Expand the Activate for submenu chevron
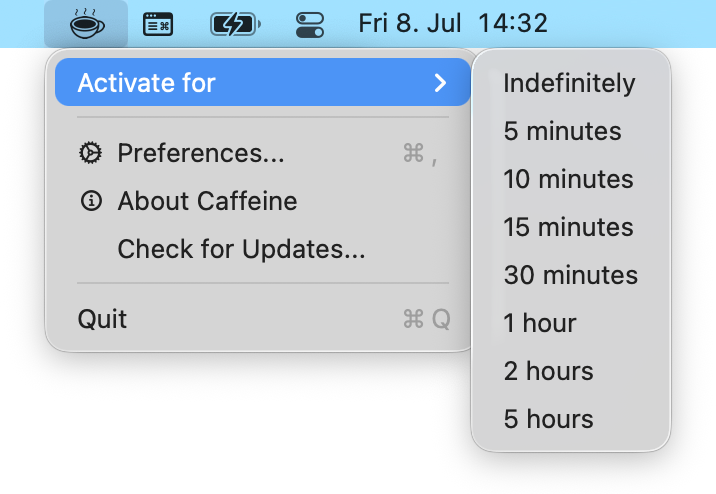Viewport: 716px width, 494px height. click(x=440, y=83)
